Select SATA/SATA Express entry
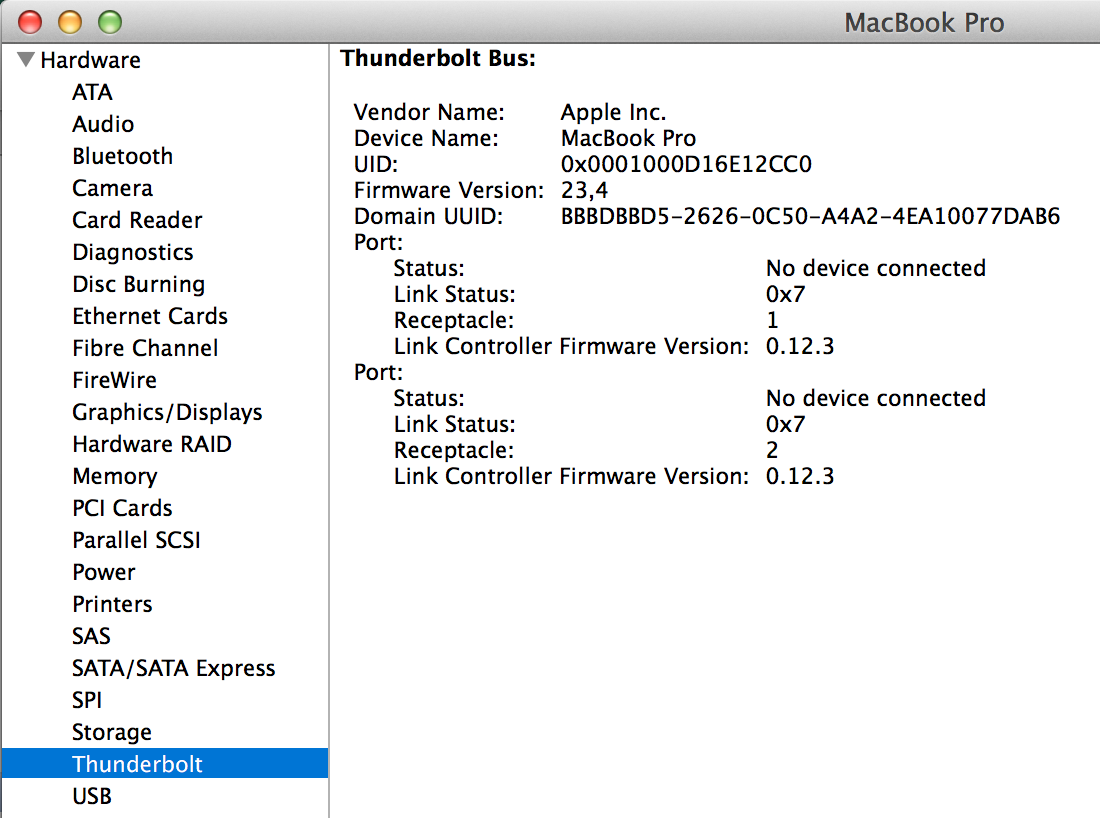 174,669
